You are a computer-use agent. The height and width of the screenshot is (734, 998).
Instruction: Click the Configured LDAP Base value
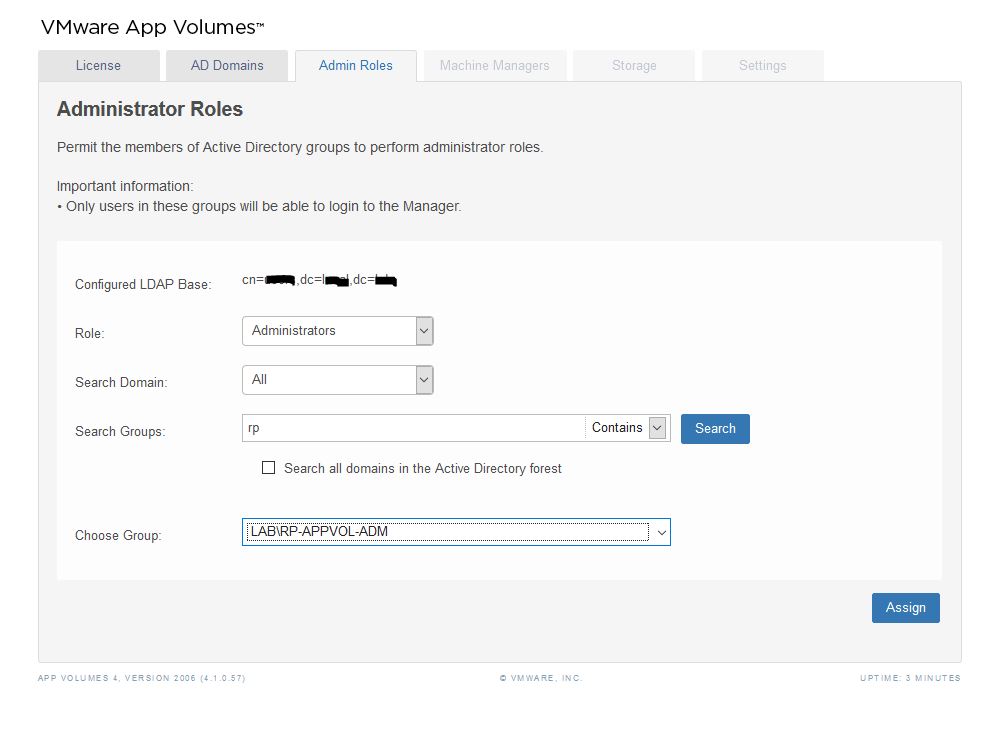click(320, 280)
